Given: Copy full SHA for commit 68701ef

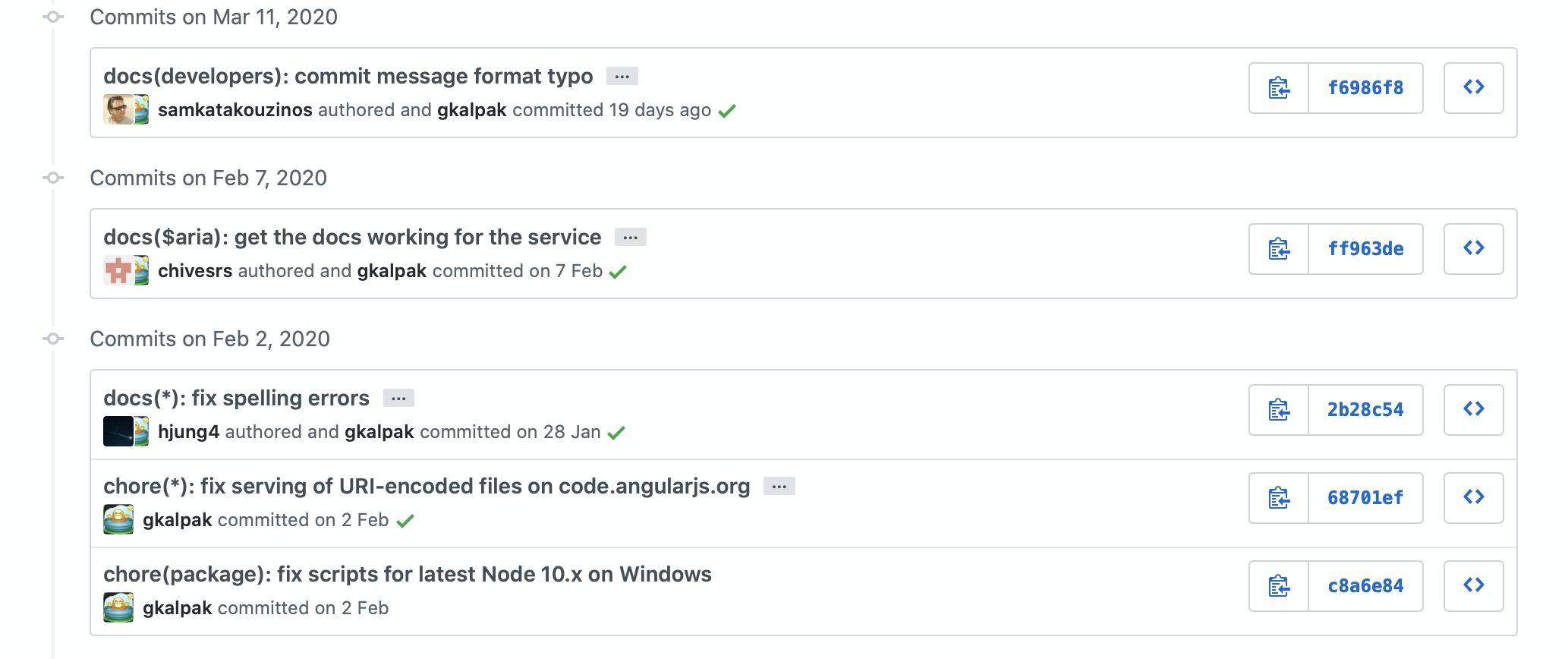Looking at the screenshot, I should 1279,498.
